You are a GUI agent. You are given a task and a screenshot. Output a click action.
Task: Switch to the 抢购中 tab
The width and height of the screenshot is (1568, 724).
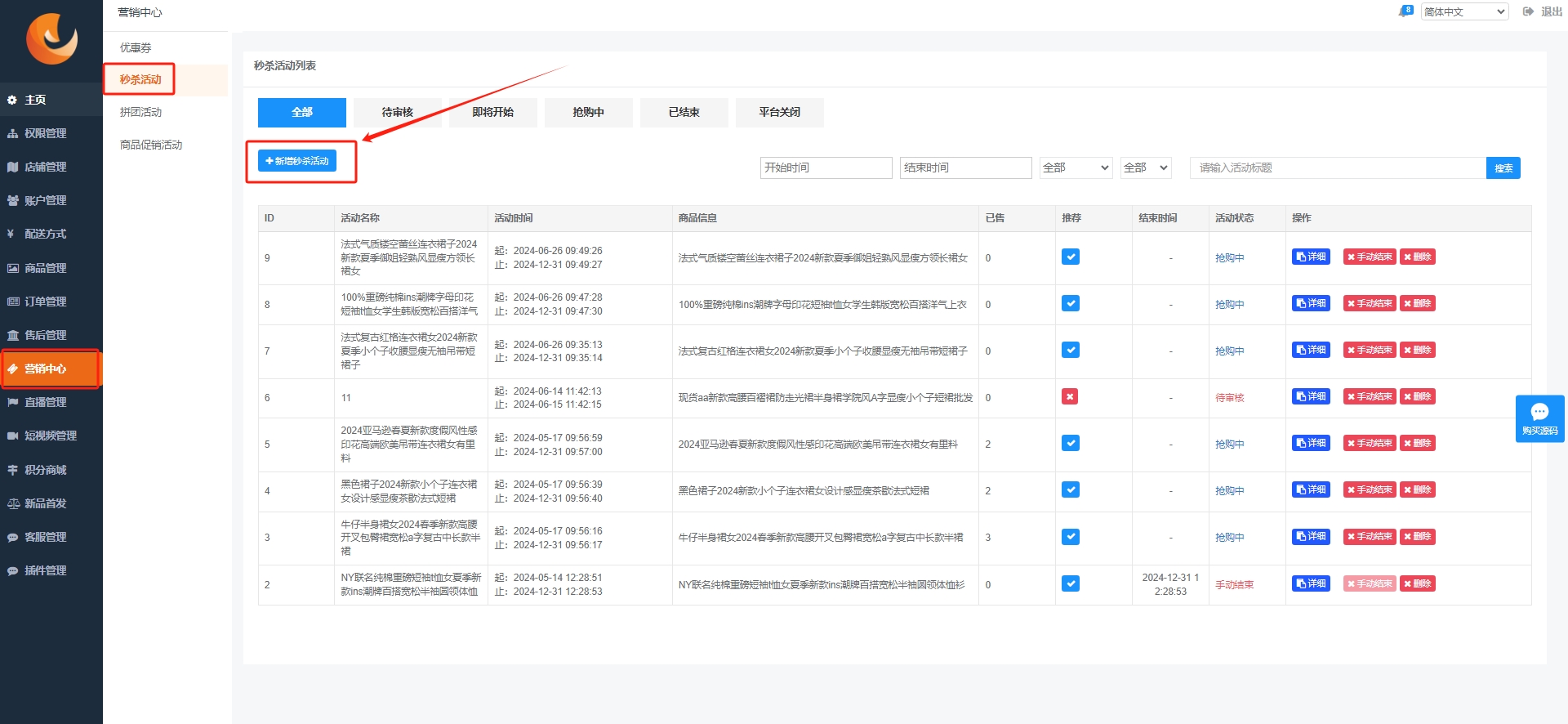pyautogui.click(x=589, y=113)
